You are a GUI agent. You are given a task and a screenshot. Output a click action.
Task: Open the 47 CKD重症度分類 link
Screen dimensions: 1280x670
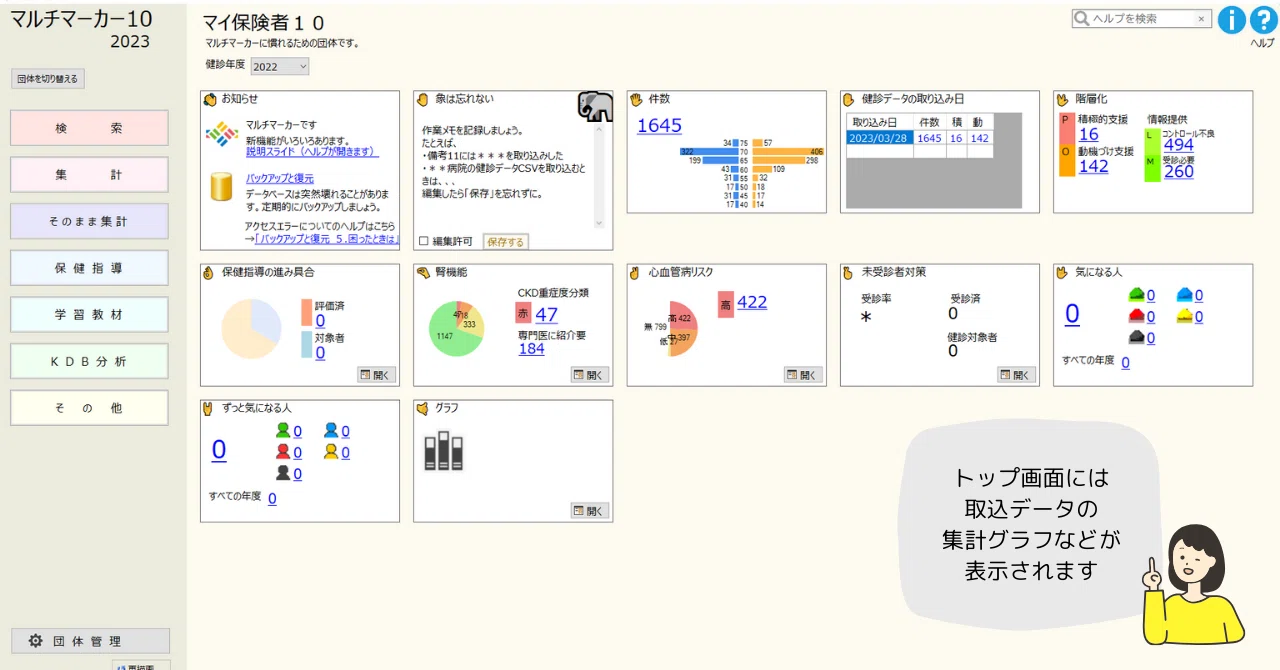pos(547,315)
